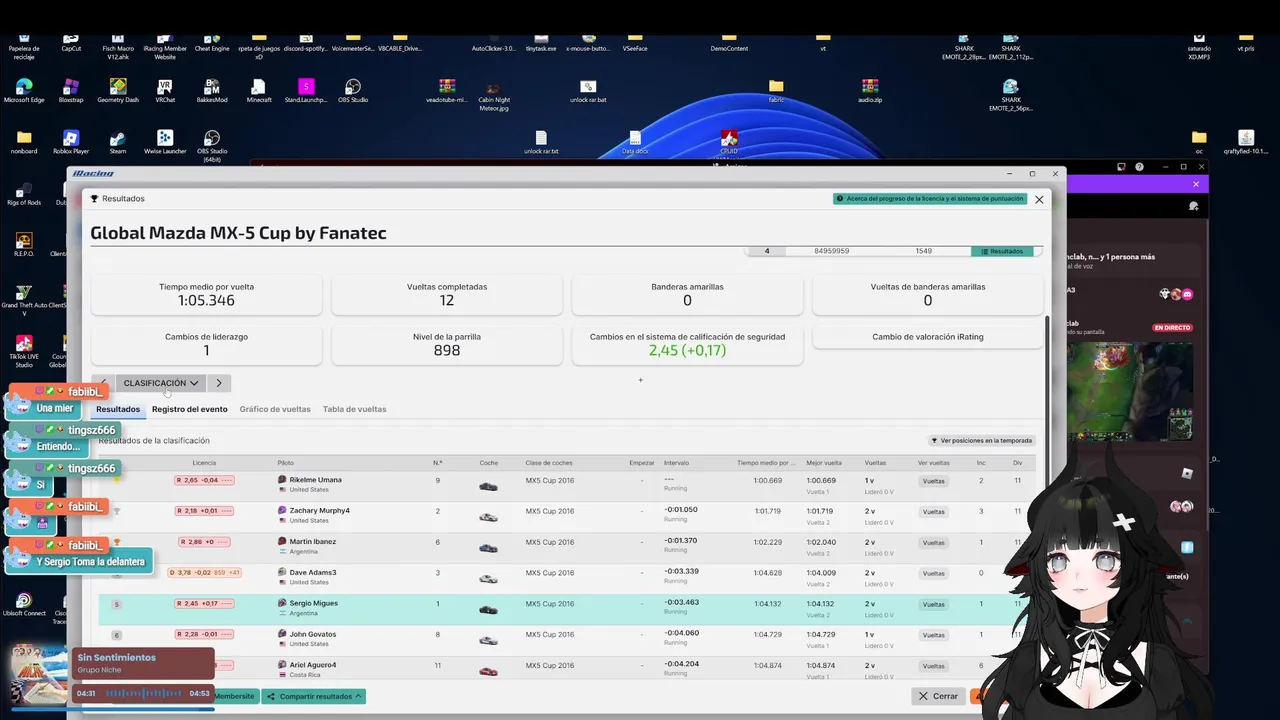Click Vueltas button for Rikelme Umana

933,481
